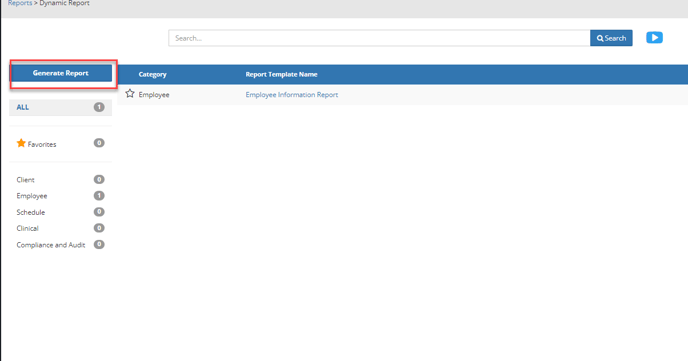Mark the Employee Information Report row as favorite
Viewport: 688px width, 361px height.
(x=130, y=94)
